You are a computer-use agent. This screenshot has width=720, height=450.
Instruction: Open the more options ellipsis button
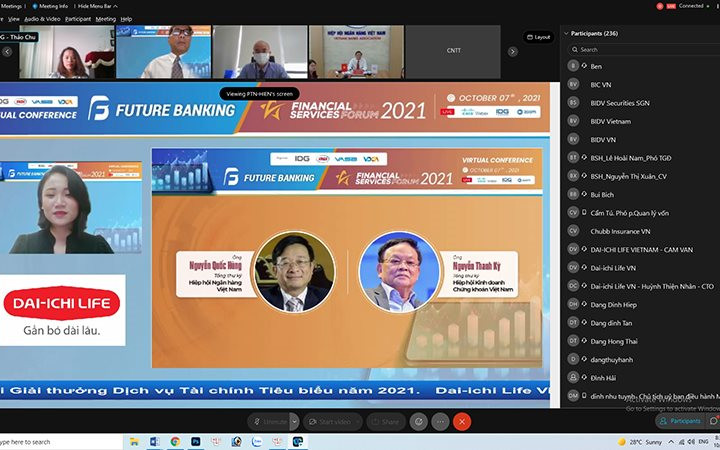(440, 422)
